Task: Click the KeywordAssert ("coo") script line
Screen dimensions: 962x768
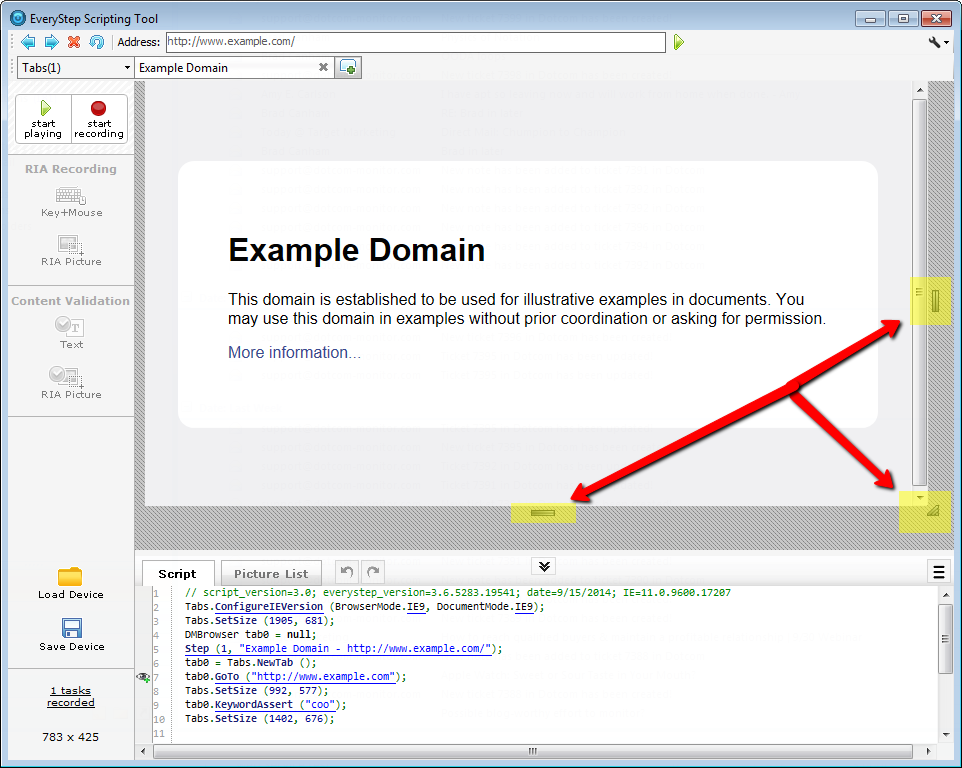Action: tap(266, 704)
